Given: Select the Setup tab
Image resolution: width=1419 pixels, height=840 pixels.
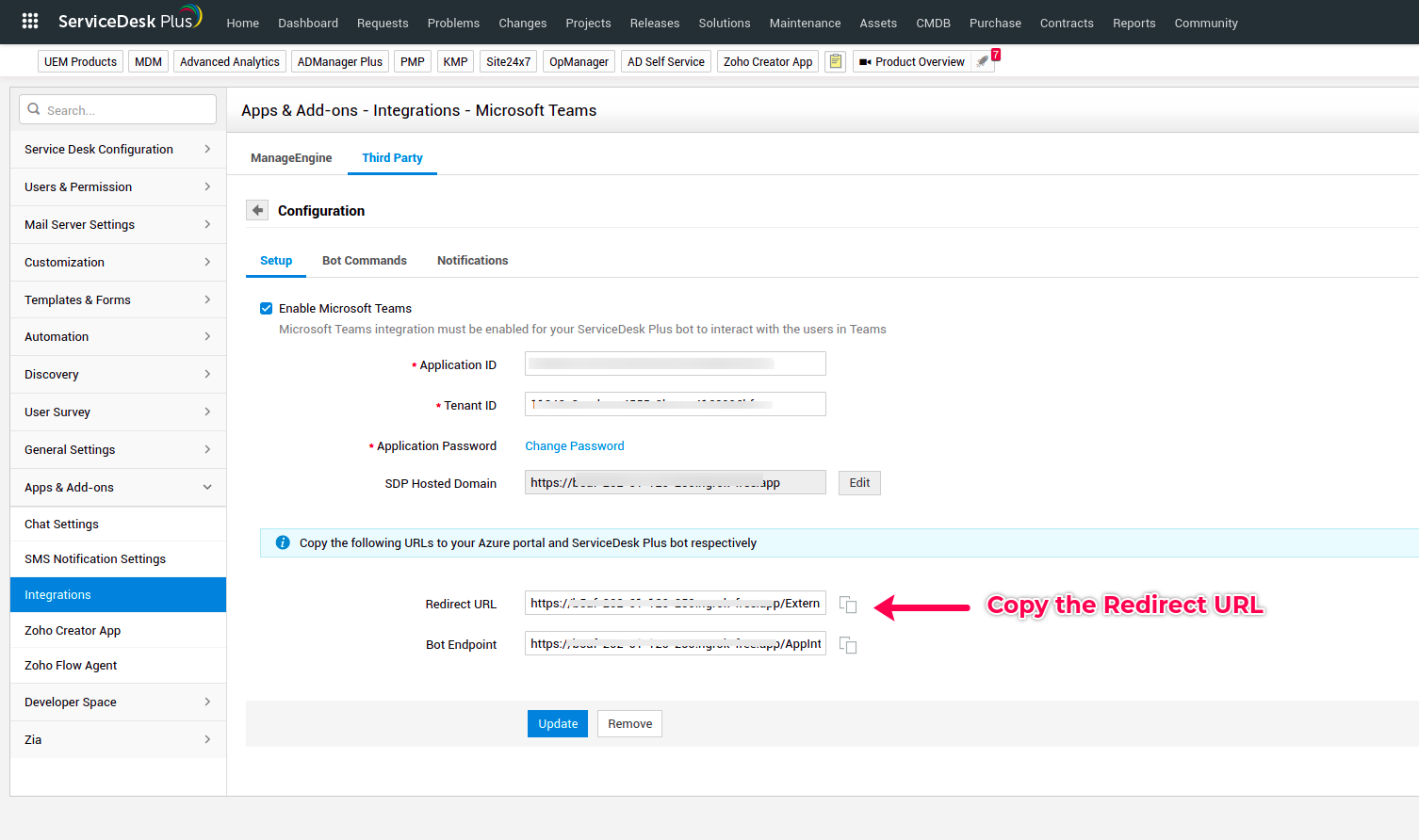Looking at the screenshot, I should (x=276, y=261).
